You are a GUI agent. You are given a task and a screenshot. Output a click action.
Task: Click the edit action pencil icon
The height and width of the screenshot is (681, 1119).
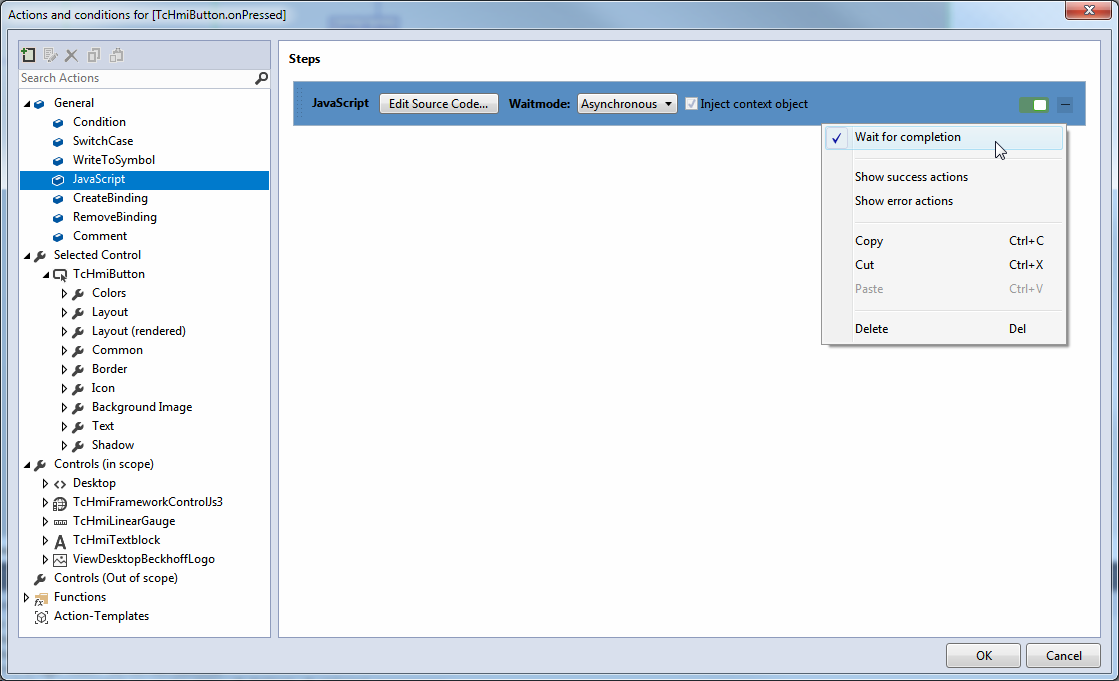[50, 55]
